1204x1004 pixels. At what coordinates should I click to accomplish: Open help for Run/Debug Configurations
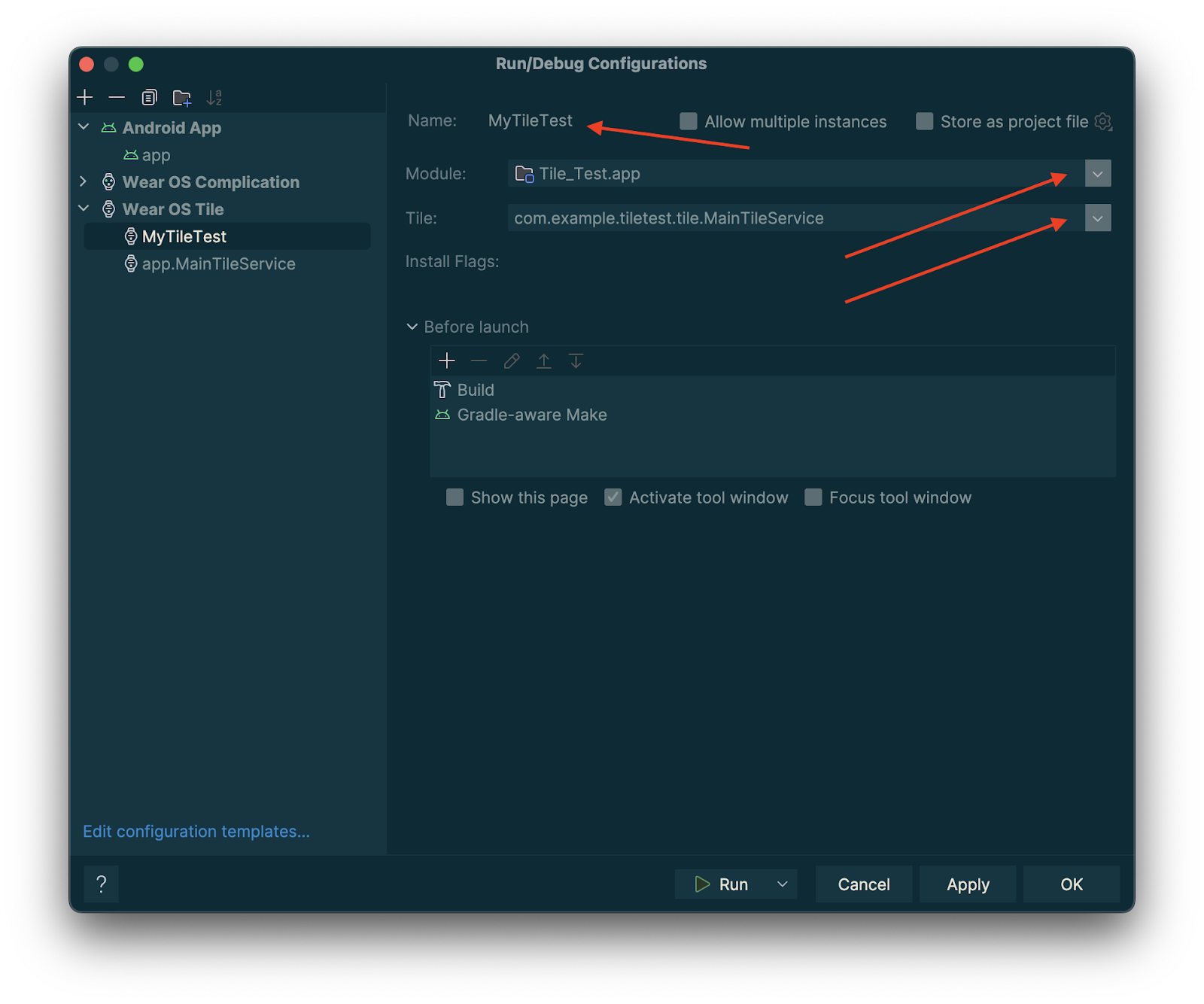[101, 884]
